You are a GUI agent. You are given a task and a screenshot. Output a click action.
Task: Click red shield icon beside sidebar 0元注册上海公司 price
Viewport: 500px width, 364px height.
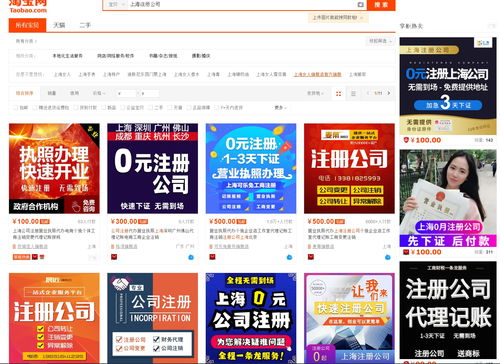click(406, 140)
